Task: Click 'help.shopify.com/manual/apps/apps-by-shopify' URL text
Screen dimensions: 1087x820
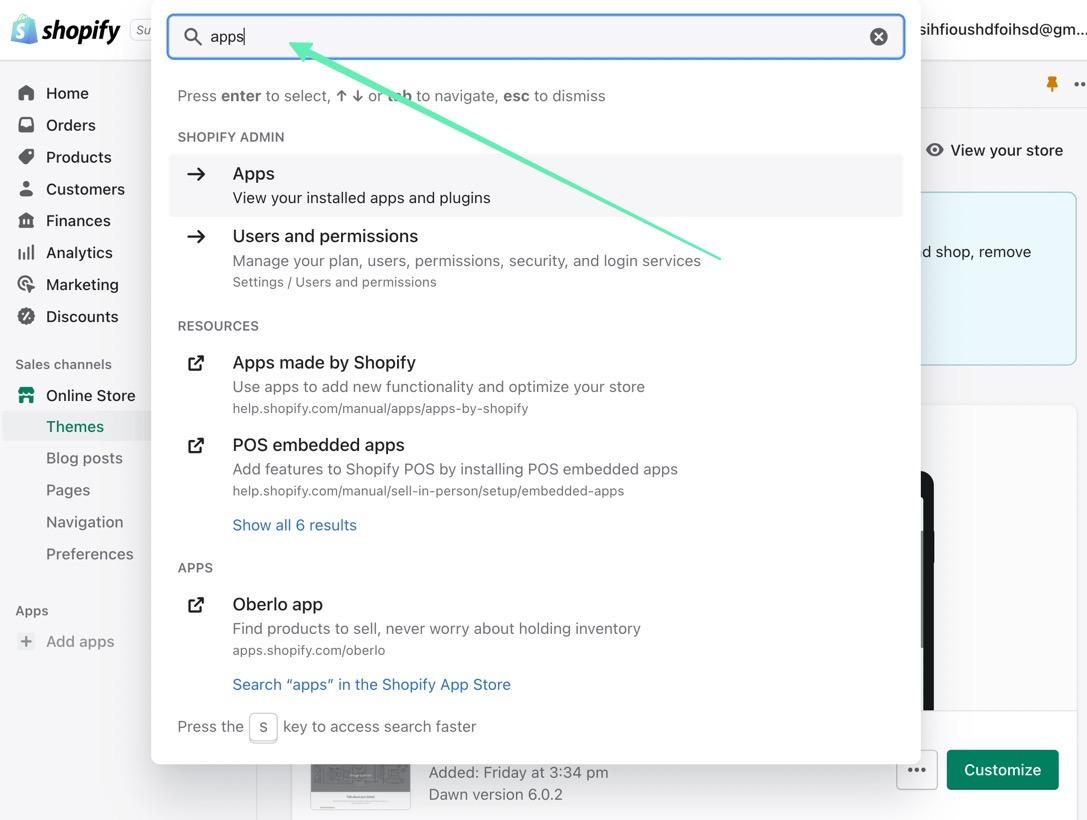Action: [380, 408]
